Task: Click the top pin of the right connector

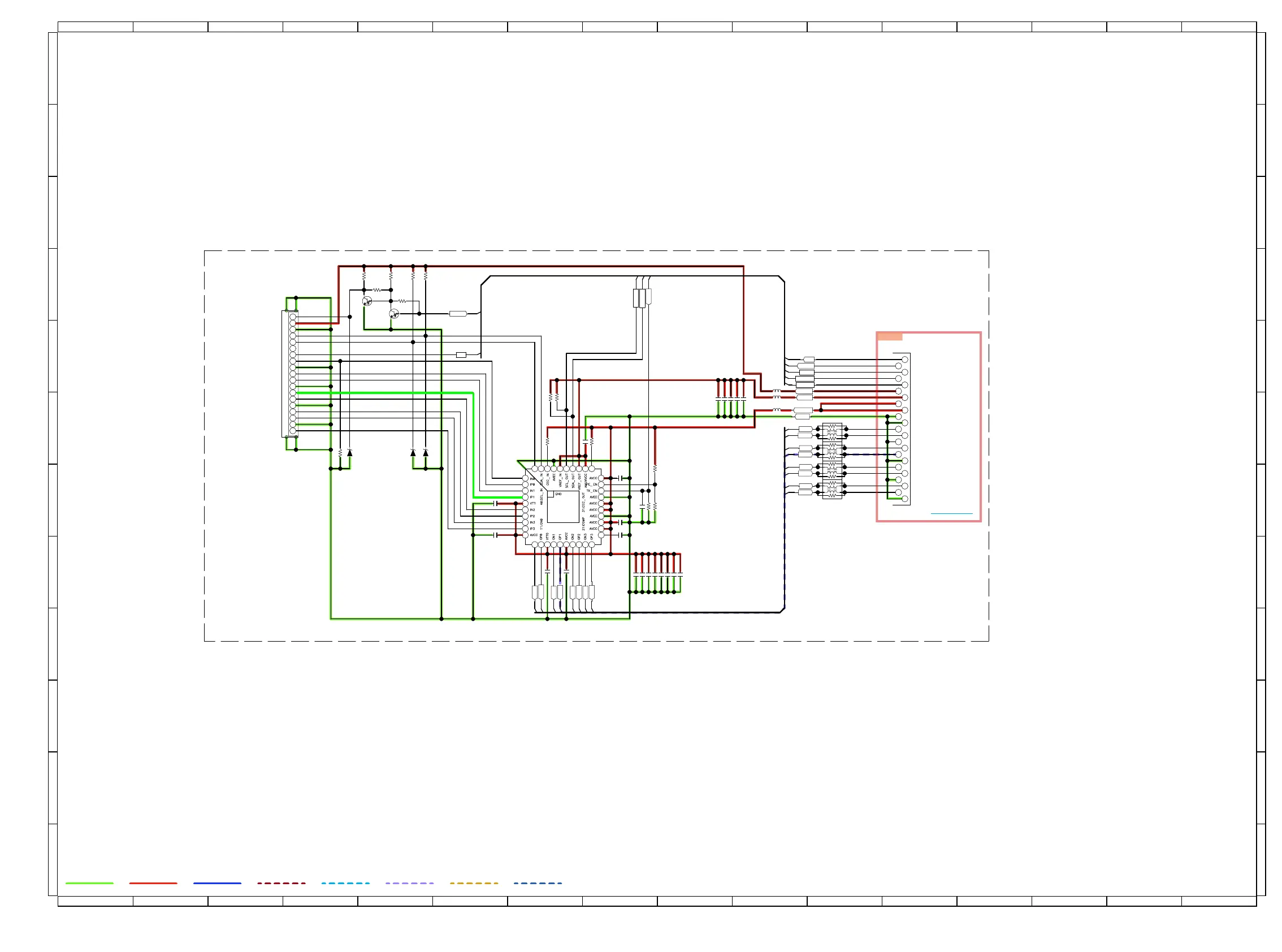Action: click(x=905, y=360)
